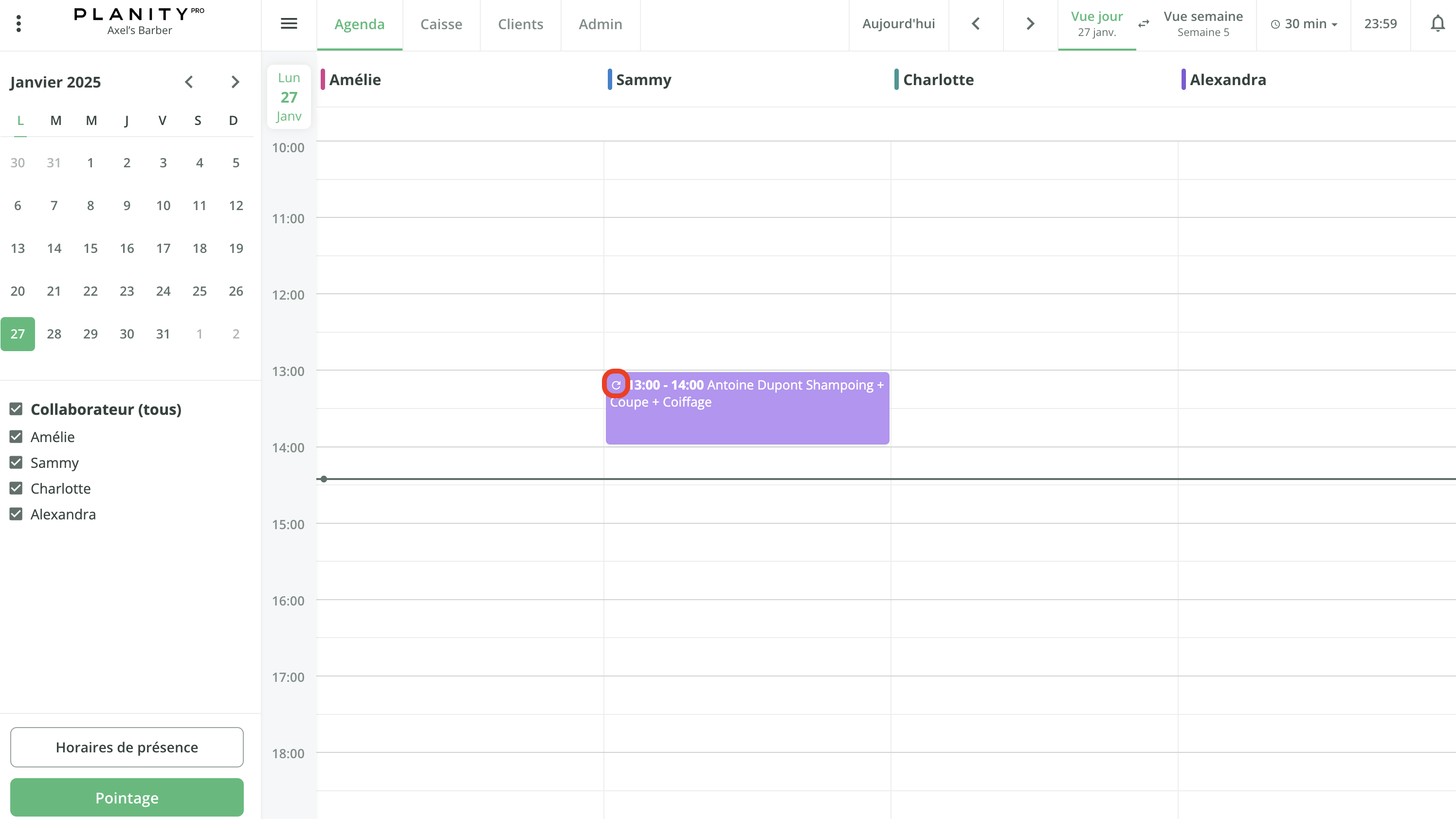Select Vue jour view
1456x819 pixels.
[1096, 24]
